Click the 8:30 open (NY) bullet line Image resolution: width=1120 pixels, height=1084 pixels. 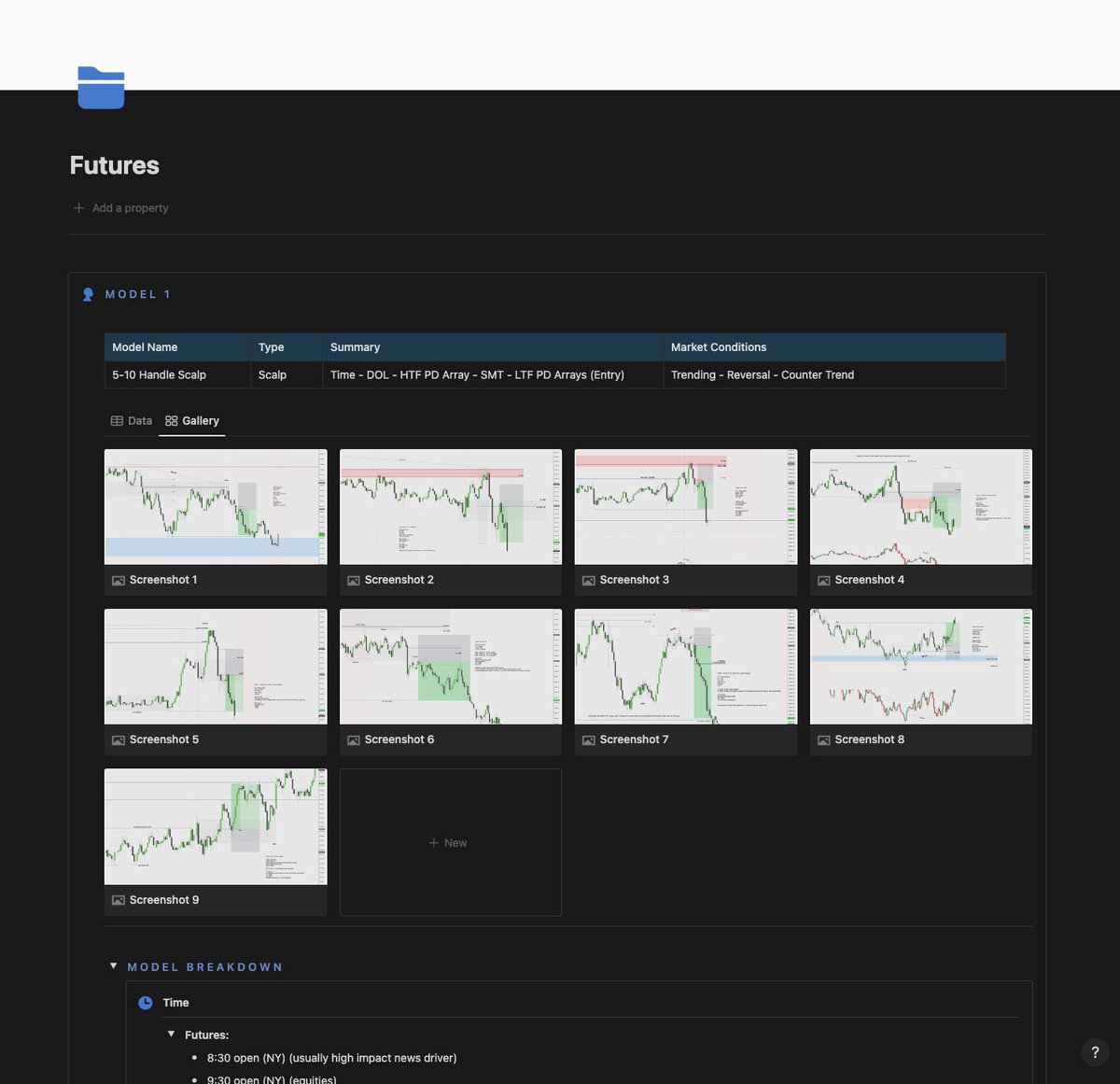click(x=332, y=1058)
